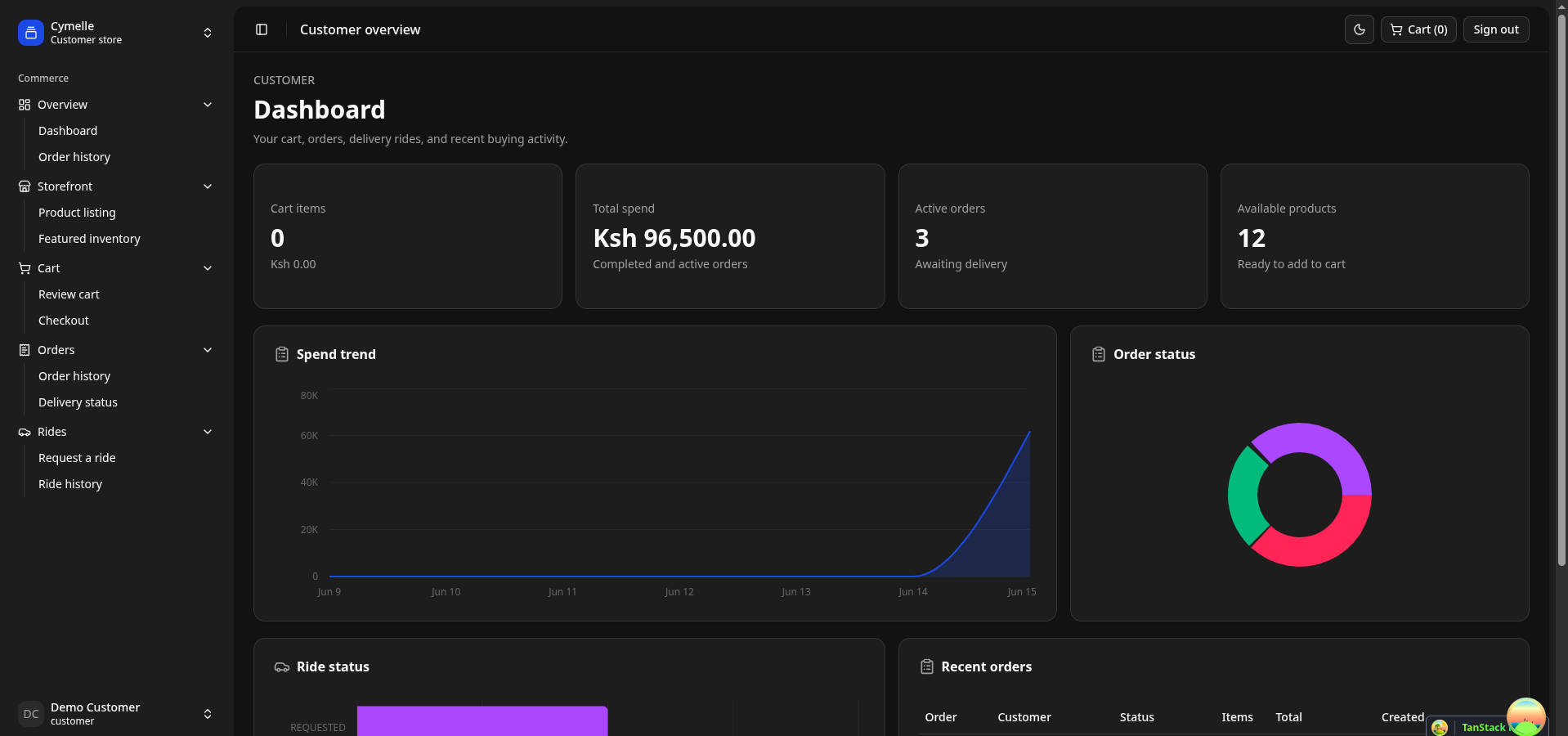Viewport: 1568px width, 736px height.
Task: Click the Active orders card
Action: tap(1052, 236)
